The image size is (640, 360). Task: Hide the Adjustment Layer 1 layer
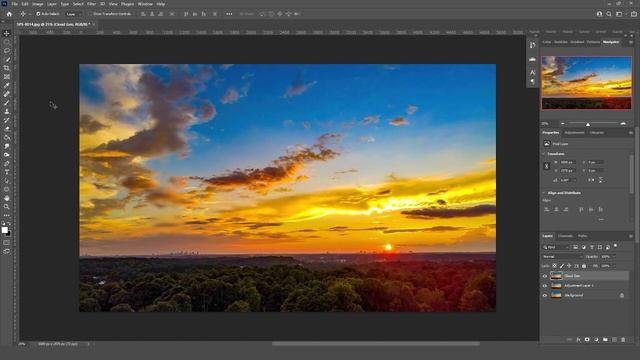(544, 286)
